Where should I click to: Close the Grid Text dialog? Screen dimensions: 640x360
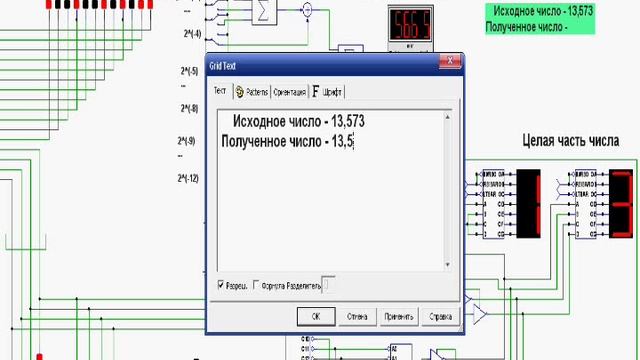[x=450, y=61]
